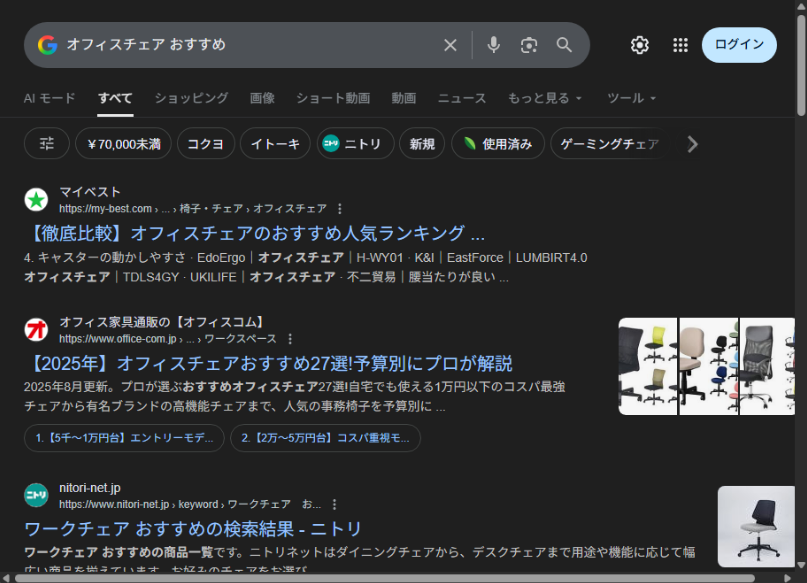Screen dimensions: 807x583
Task: Clear the search box with the X icon
Action: 450,45
